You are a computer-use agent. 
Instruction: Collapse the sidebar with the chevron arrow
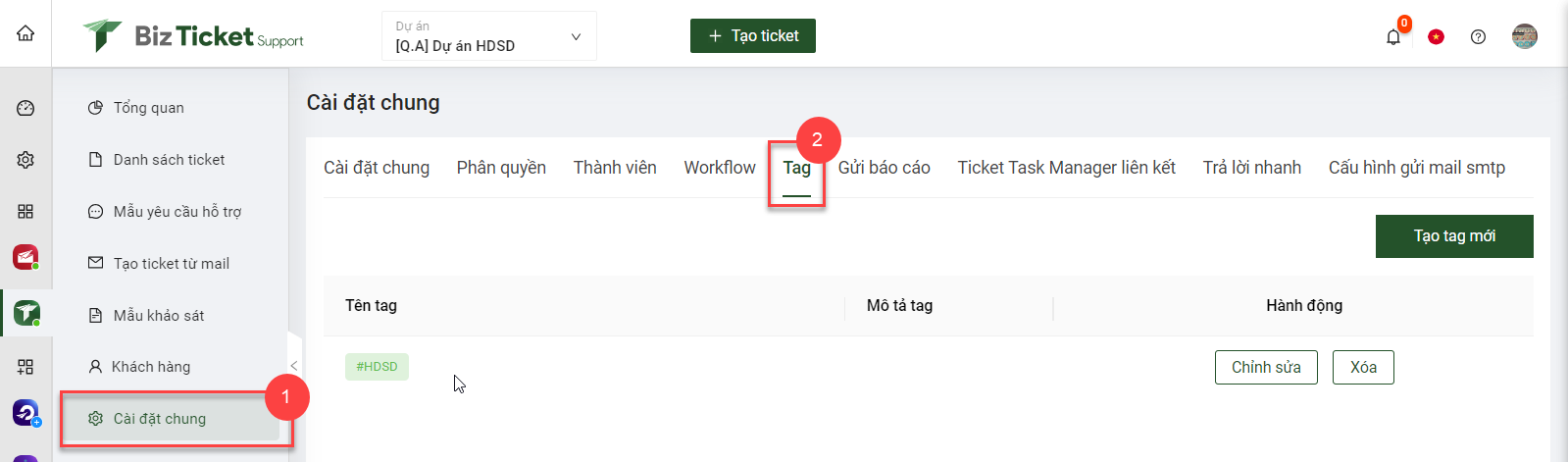tap(294, 365)
